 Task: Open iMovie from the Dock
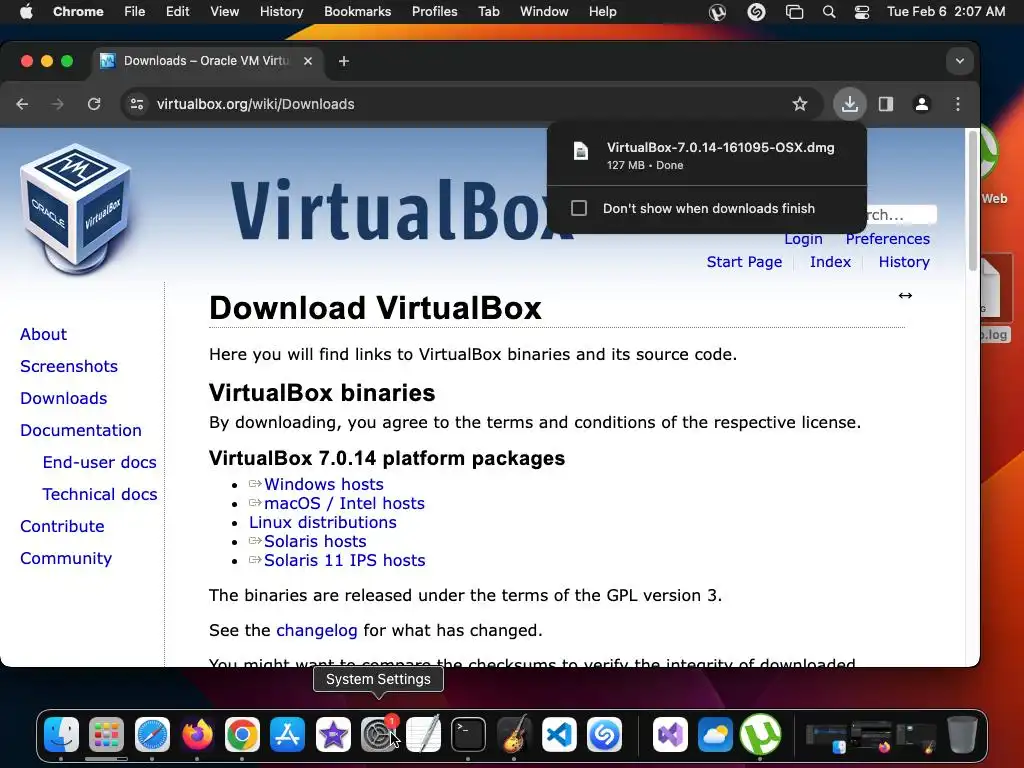(x=333, y=735)
